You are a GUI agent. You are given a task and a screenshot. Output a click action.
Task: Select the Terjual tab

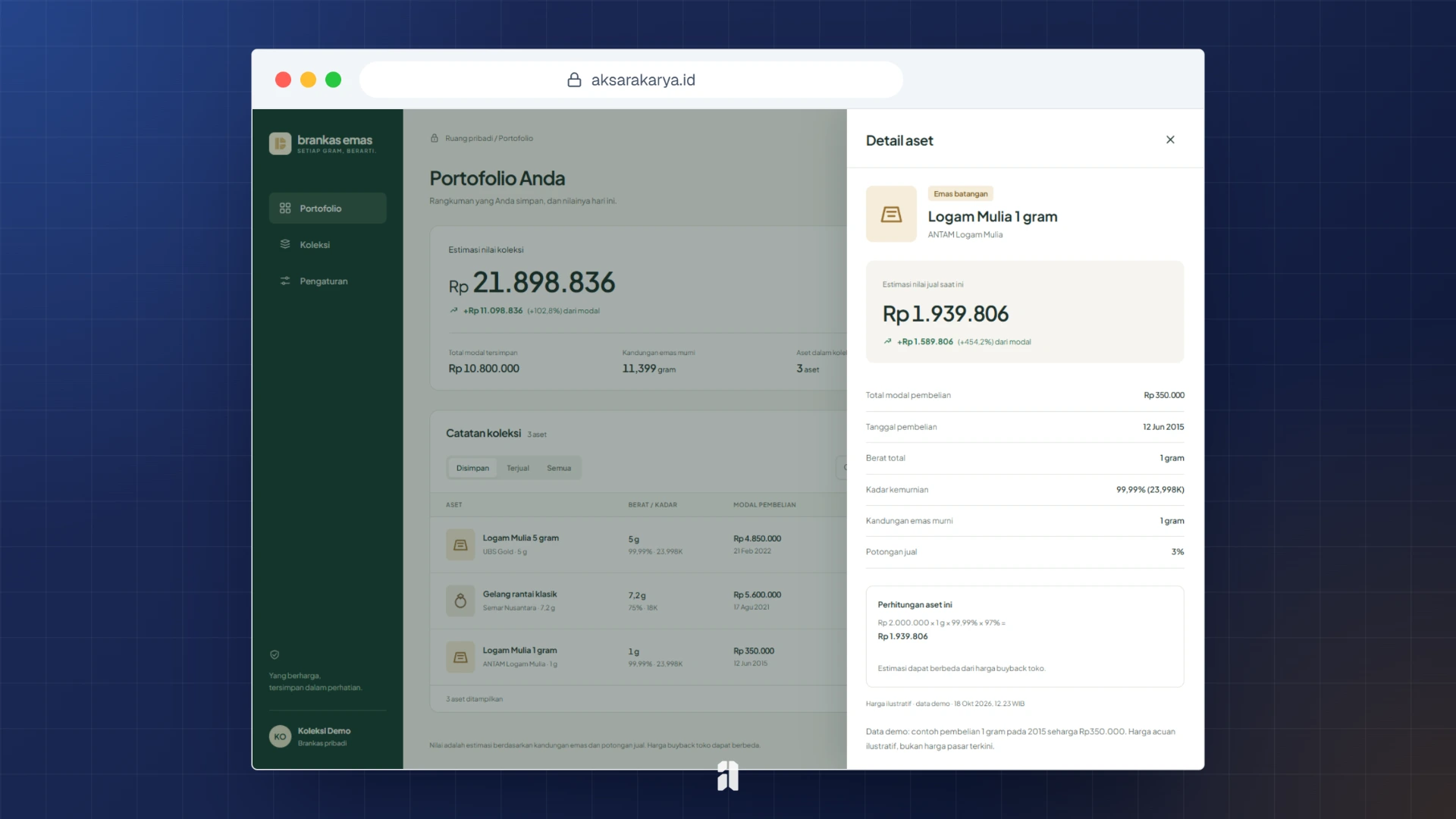518,468
